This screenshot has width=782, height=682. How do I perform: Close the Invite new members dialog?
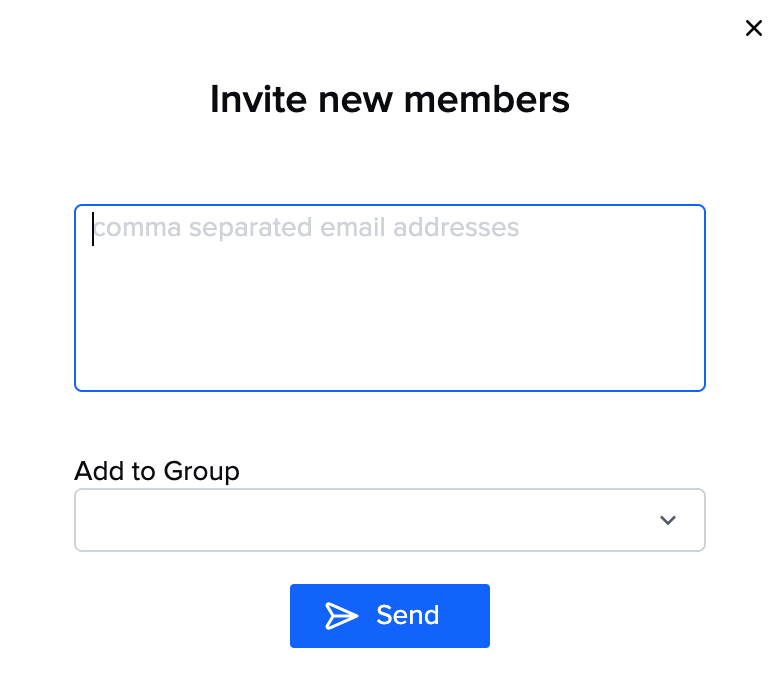point(754,28)
